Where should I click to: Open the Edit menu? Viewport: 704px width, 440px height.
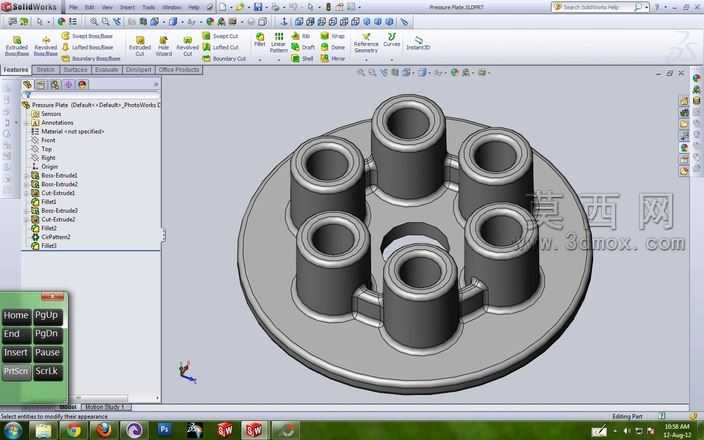pyautogui.click(x=89, y=7)
